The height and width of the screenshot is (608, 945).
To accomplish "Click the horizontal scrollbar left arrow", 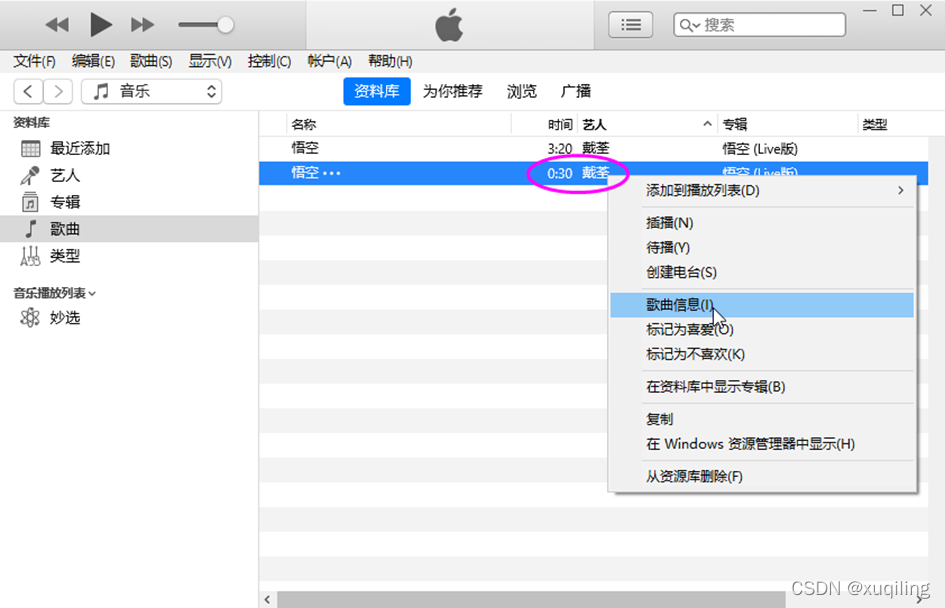I will [x=268, y=600].
